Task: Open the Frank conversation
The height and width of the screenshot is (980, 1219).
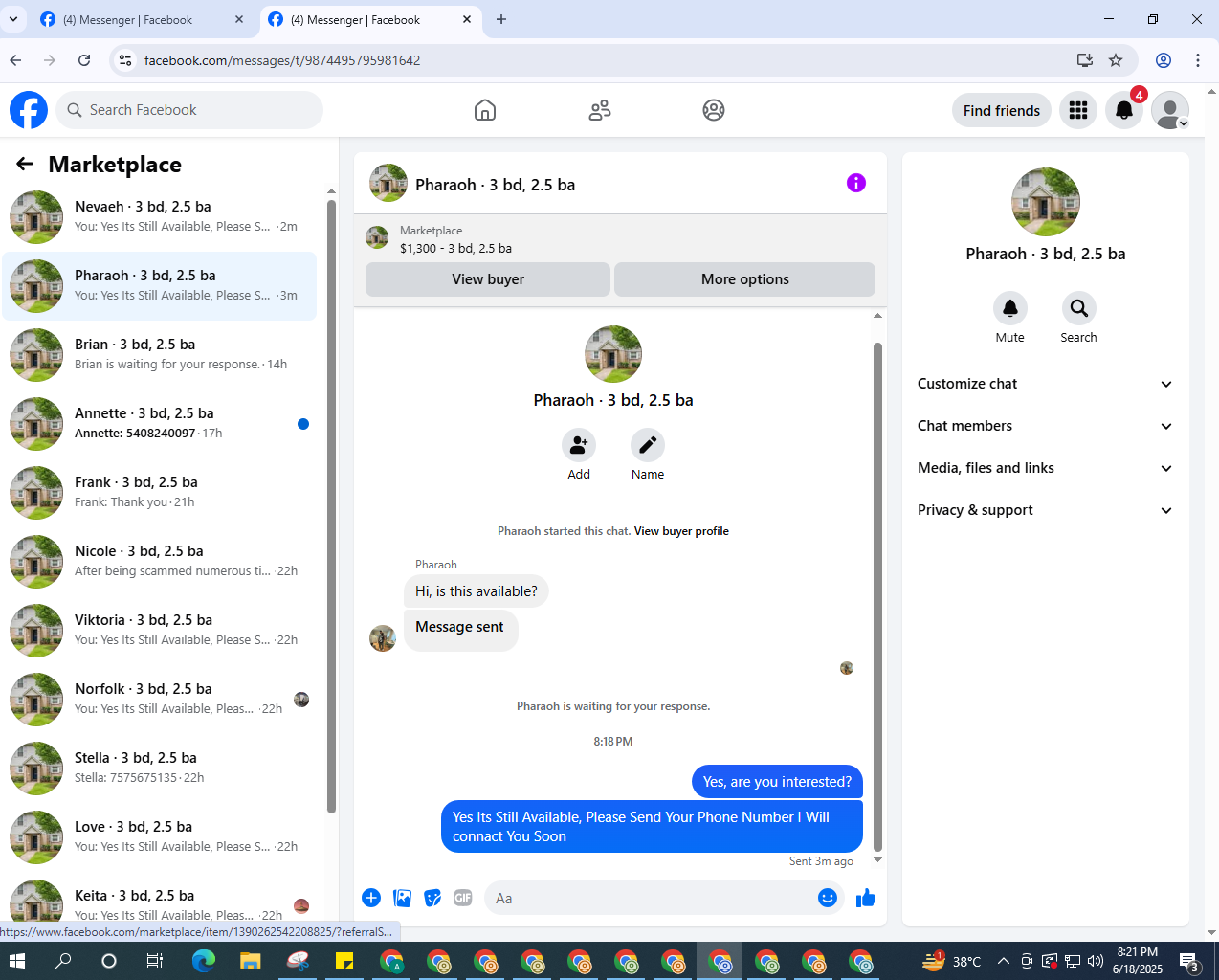Action: (159, 493)
